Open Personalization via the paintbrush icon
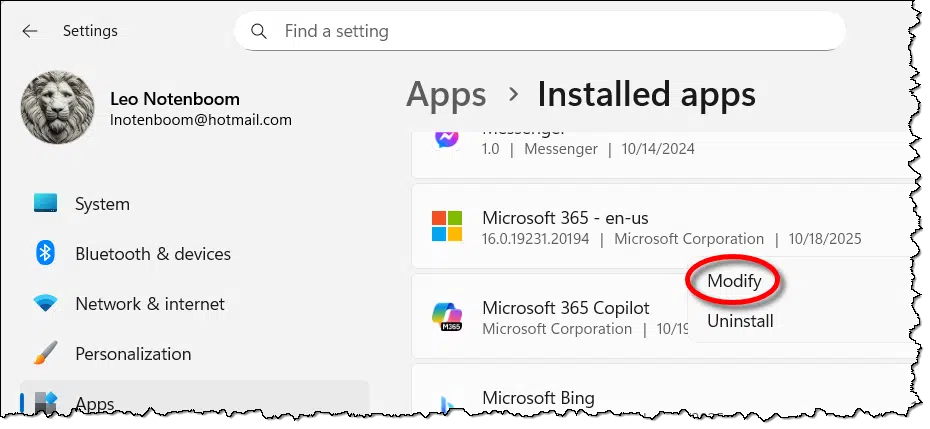The image size is (930, 429). click(45, 354)
